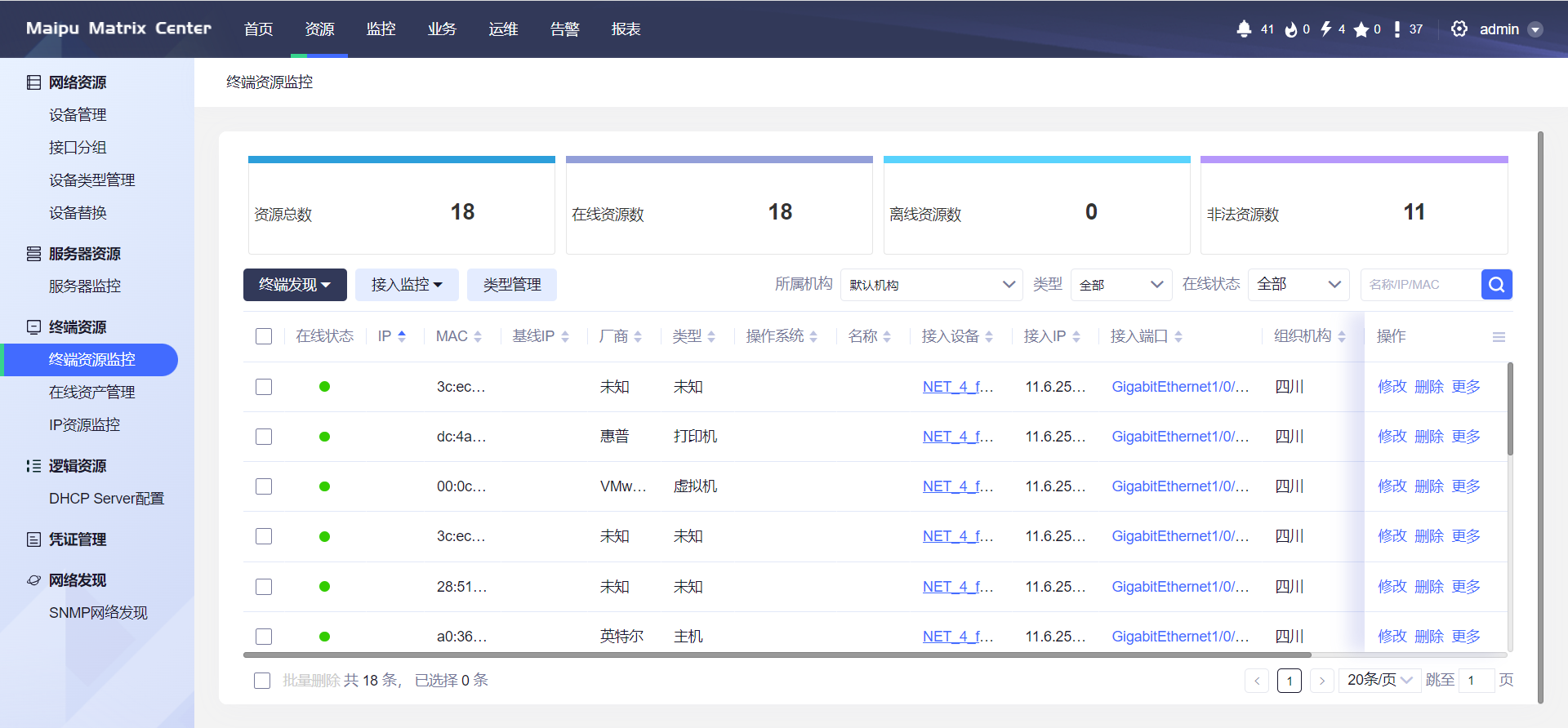The width and height of the screenshot is (1568, 728).
Task: Open the 终端发现 dropdown button
Action: pyautogui.click(x=295, y=285)
